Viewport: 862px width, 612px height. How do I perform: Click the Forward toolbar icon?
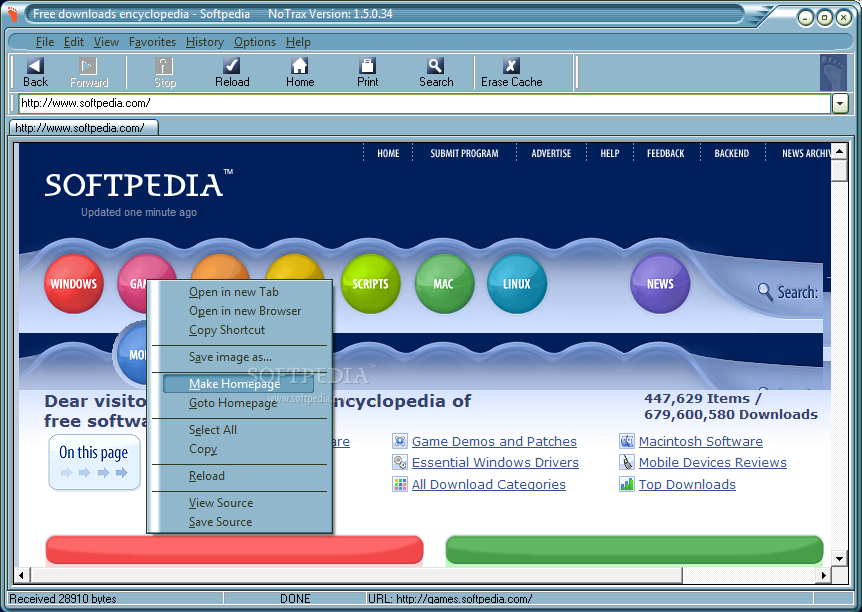[x=88, y=66]
